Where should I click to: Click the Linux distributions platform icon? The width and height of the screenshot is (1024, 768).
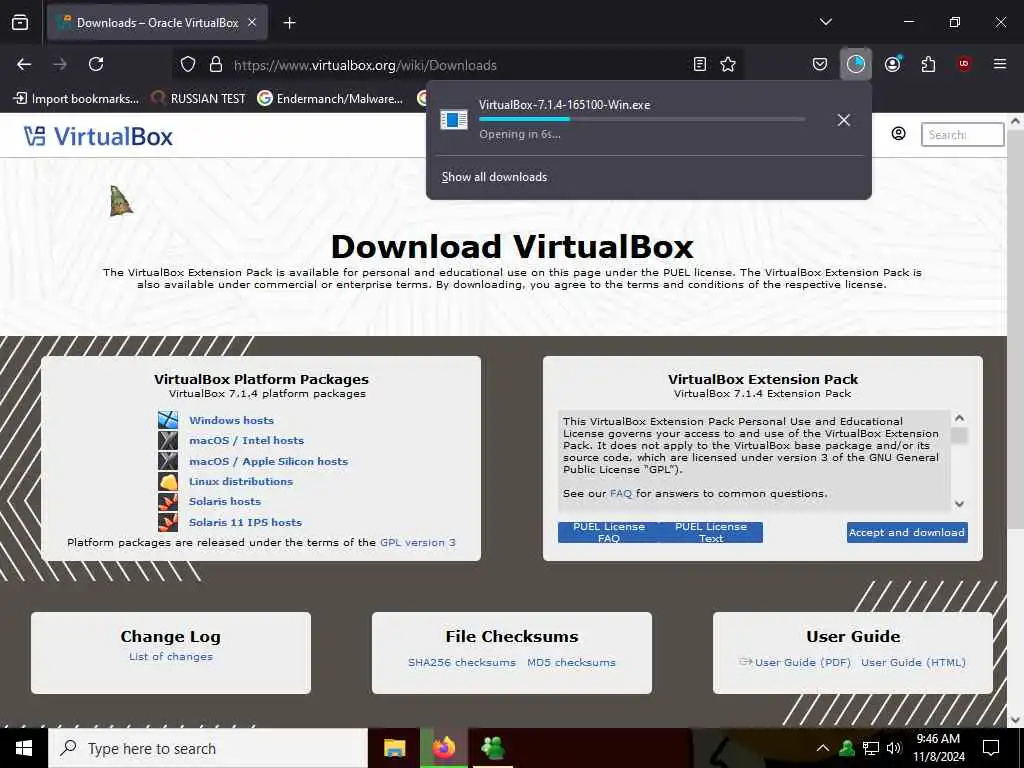(x=168, y=481)
